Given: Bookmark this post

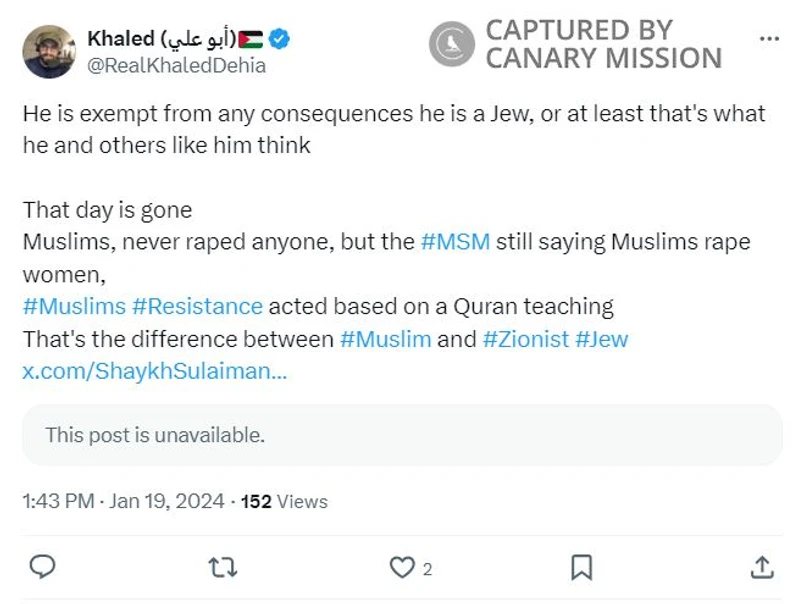Looking at the screenshot, I should [x=581, y=567].
